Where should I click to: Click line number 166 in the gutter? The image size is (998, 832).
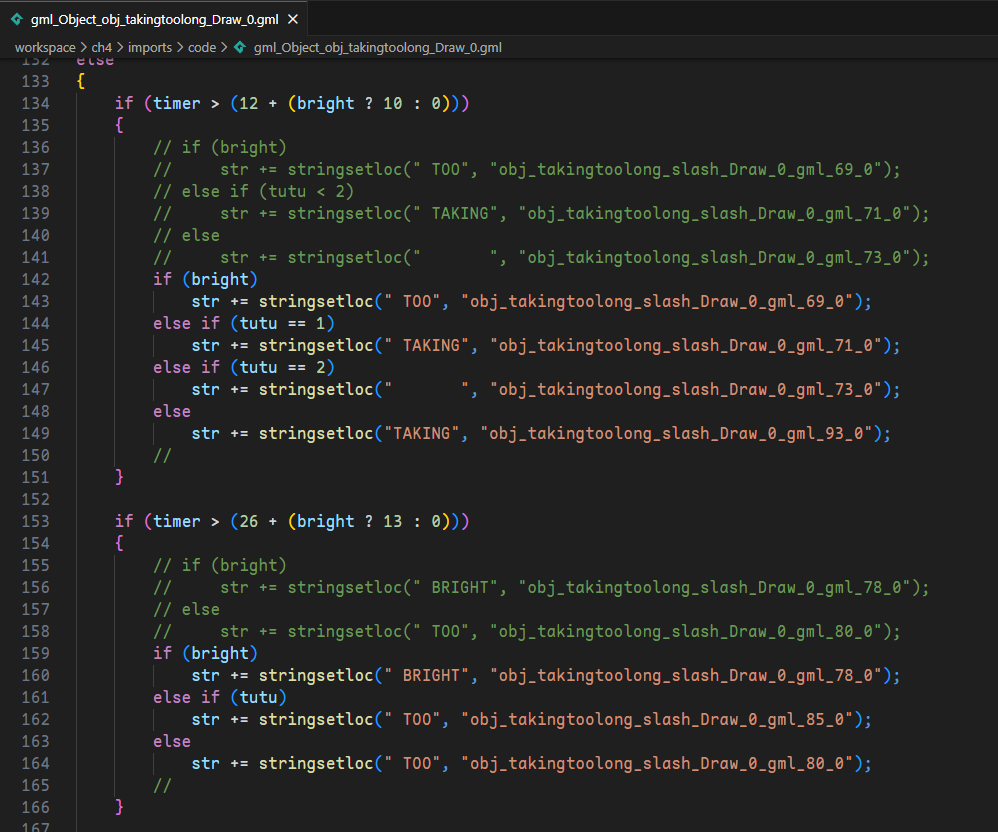[x=36, y=807]
